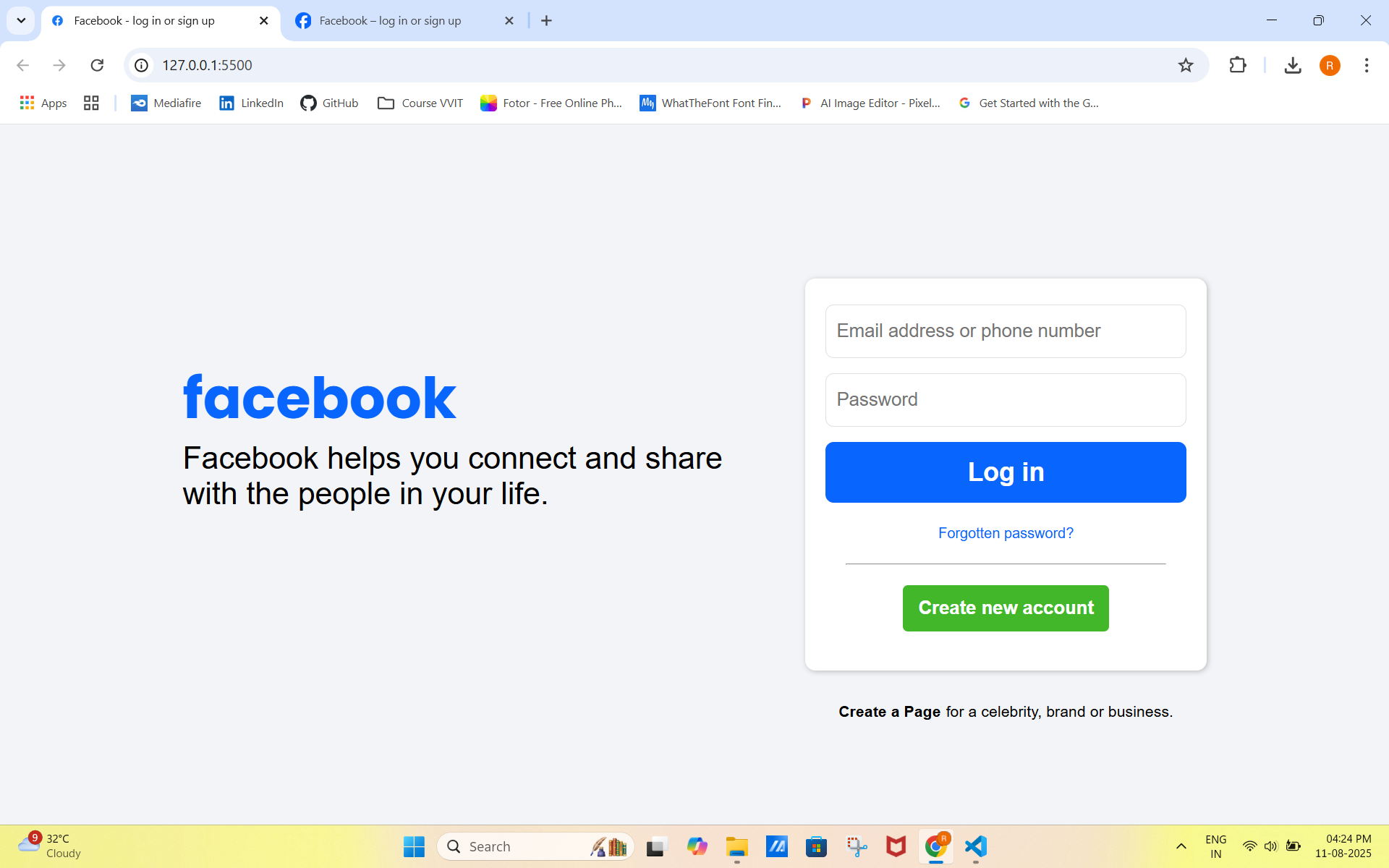Launch Copilot from the taskbar

tap(697, 846)
